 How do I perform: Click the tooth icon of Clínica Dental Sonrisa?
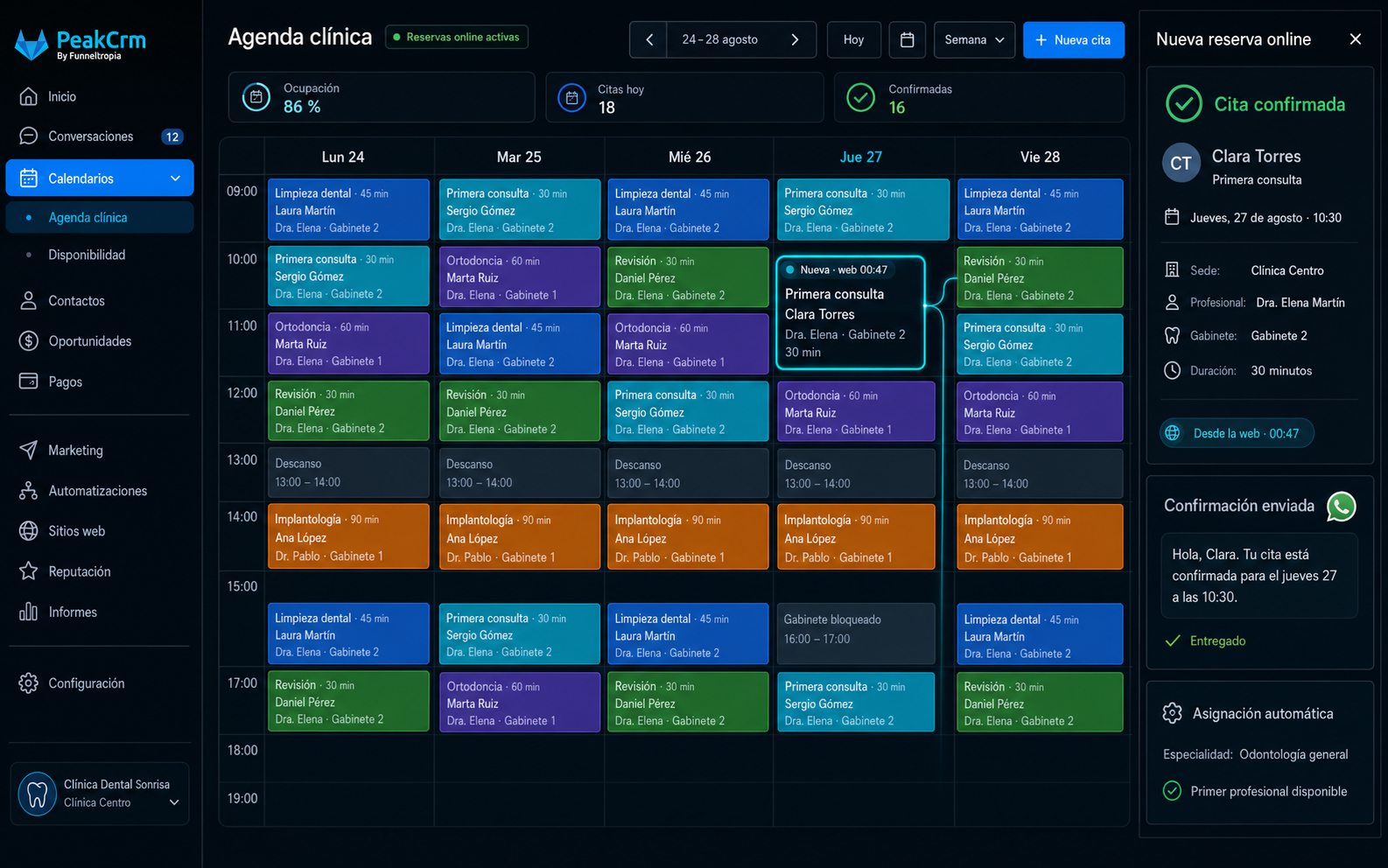[x=38, y=794]
